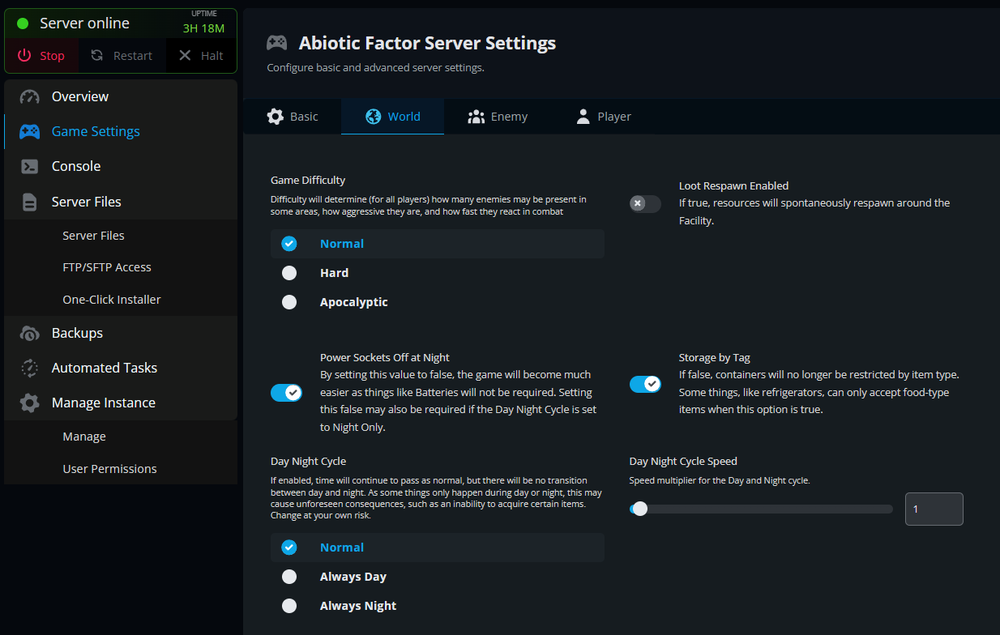The width and height of the screenshot is (1000, 635).
Task: Click the Player tab person icon
Action: (x=583, y=117)
